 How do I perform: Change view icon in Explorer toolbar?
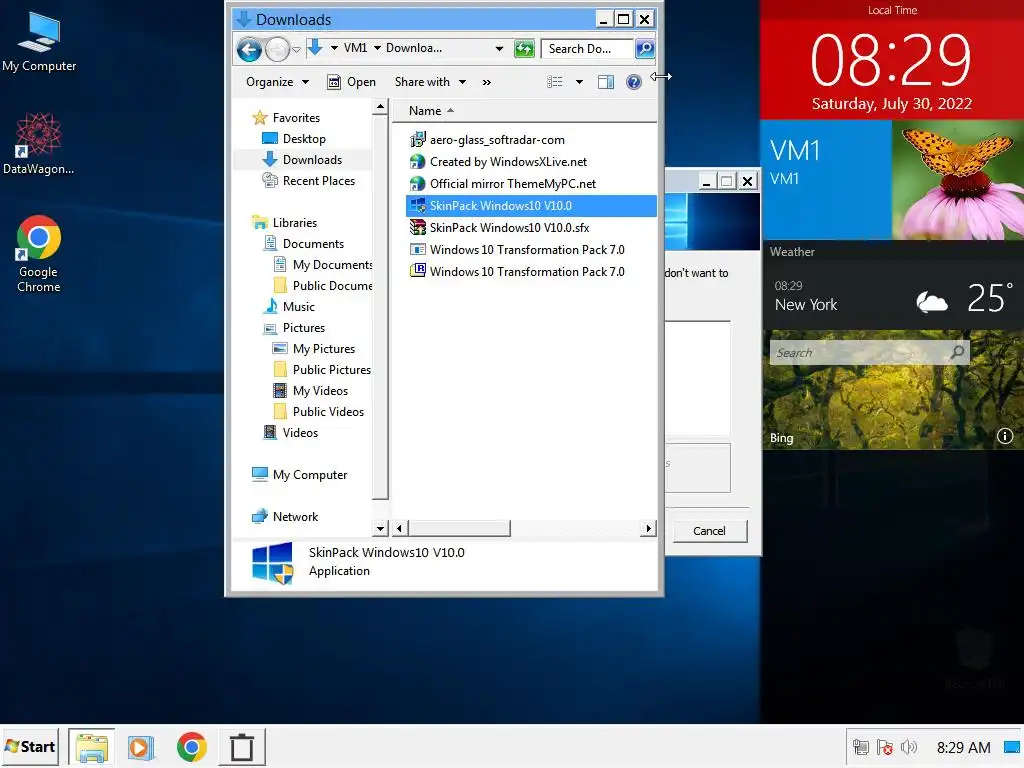point(554,82)
